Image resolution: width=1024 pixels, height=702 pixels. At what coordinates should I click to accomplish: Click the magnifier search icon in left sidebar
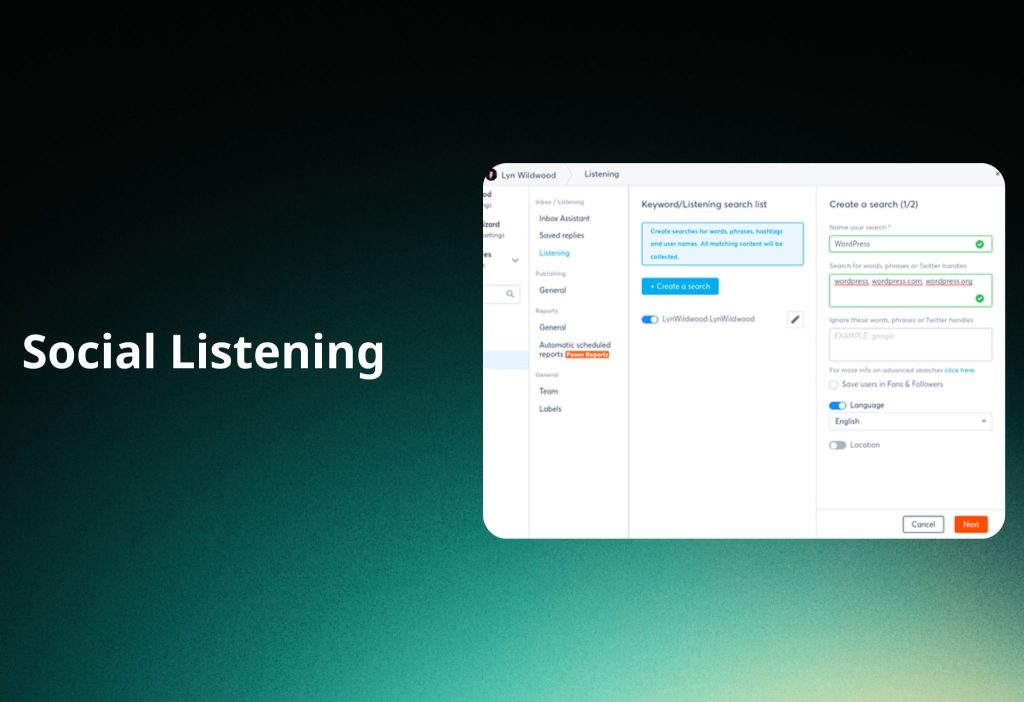coord(510,294)
